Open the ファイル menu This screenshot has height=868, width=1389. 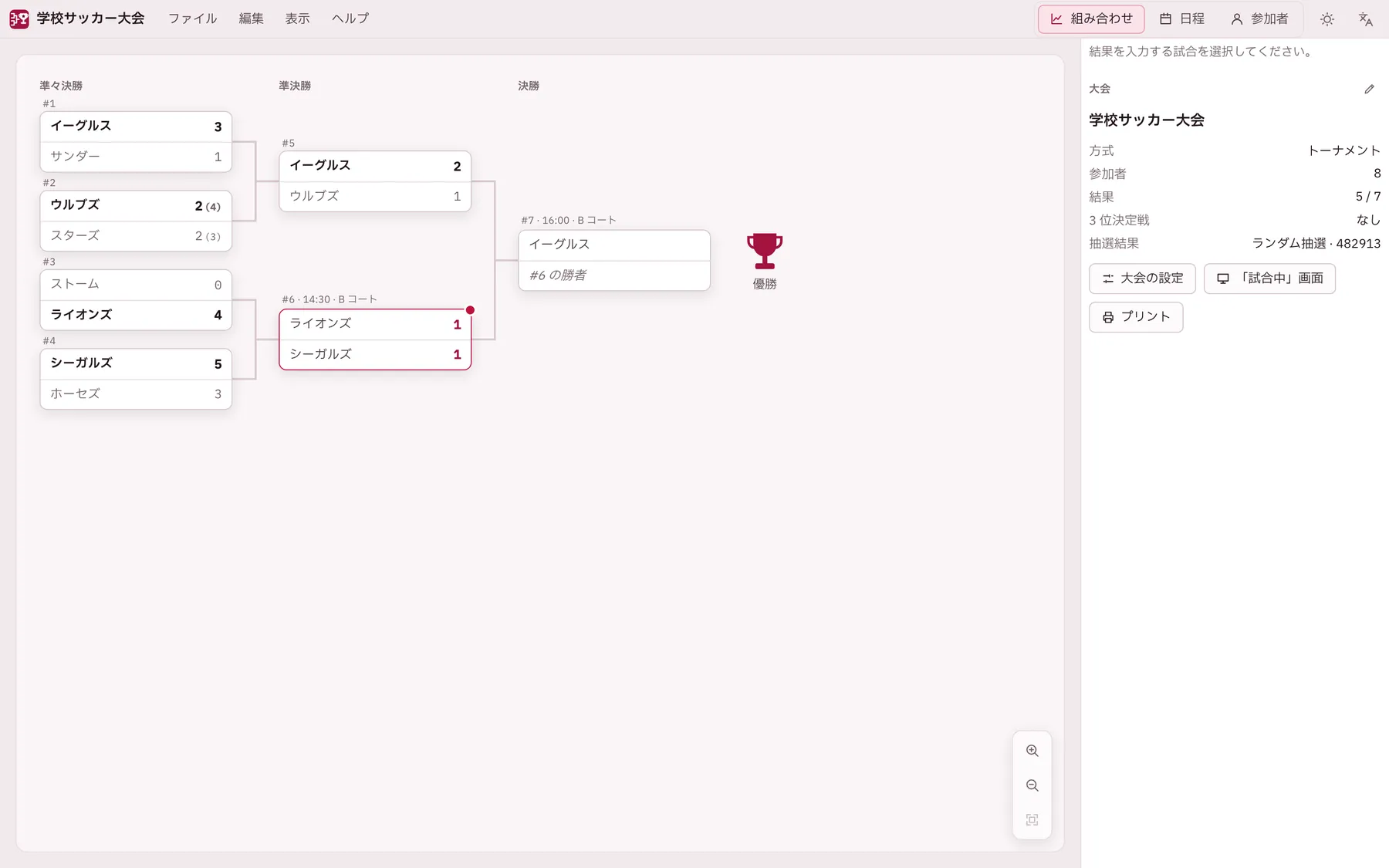tap(193, 19)
